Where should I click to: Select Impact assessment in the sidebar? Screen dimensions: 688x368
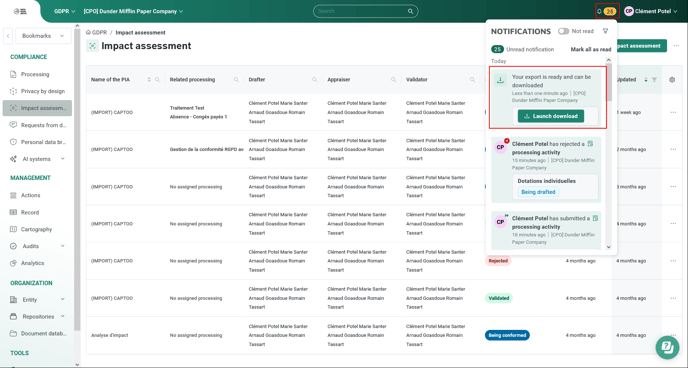[37, 108]
